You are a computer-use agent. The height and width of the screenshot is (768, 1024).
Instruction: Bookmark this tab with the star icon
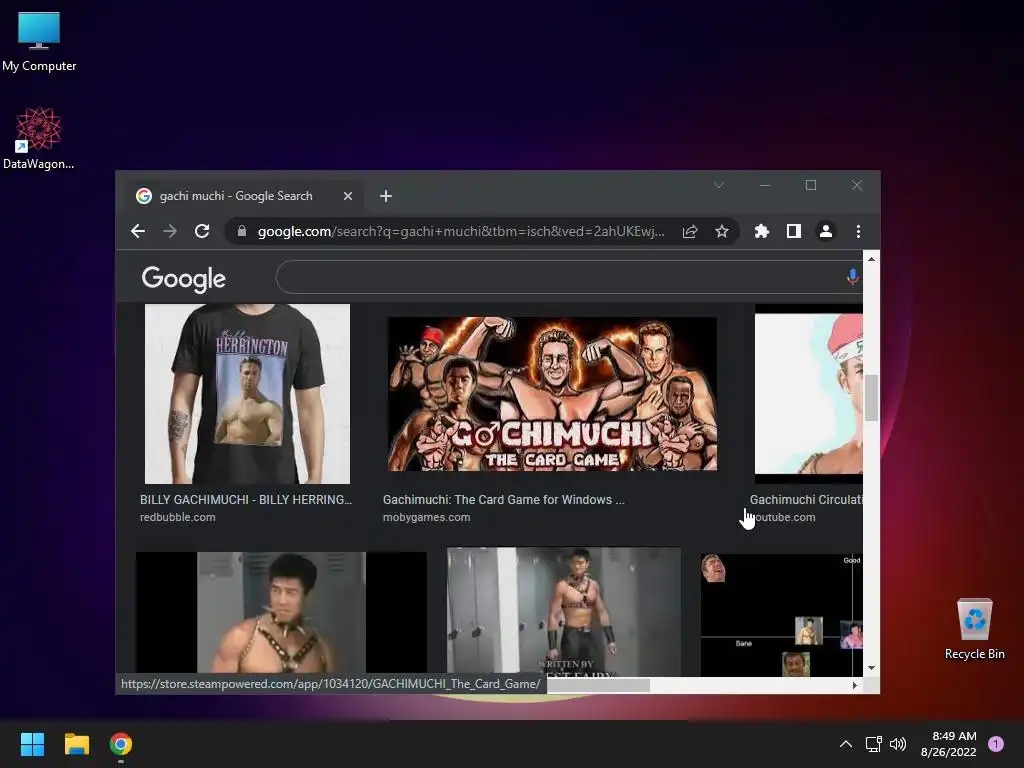pos(722,231)
